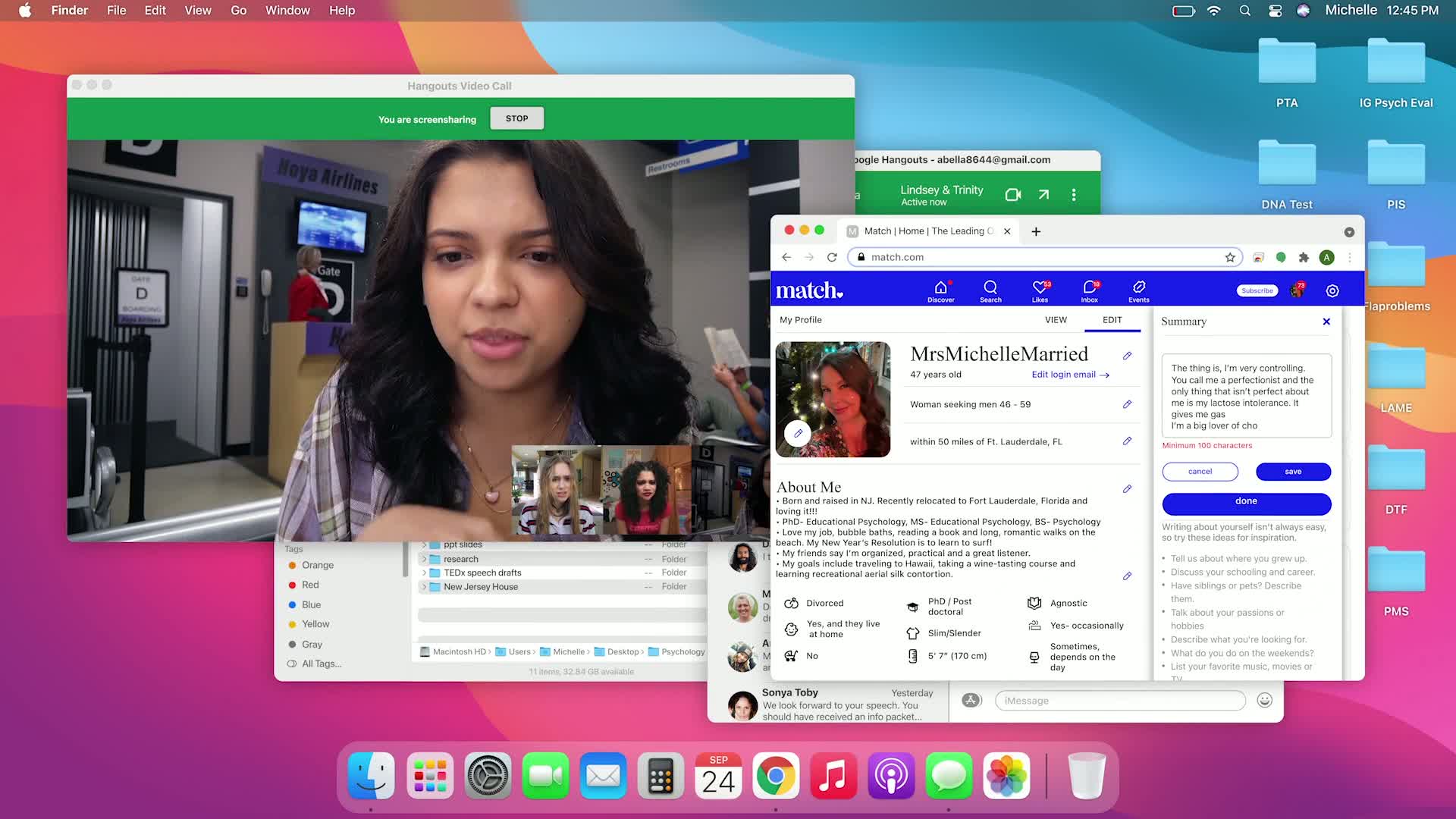Expand the TEDx speech drafts folder
This screenshot has width=1456, height=819.
pyautogui.click(x=424, y=573)
